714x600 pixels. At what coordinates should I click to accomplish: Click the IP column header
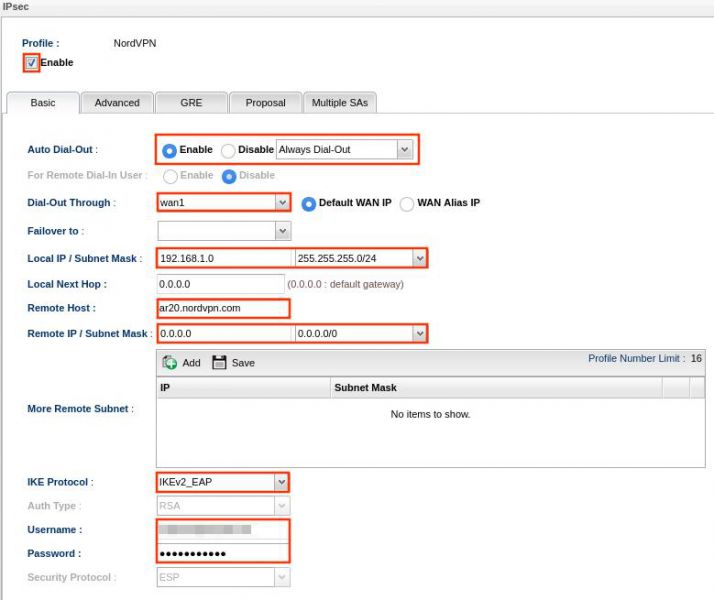[x=244, y=387]
